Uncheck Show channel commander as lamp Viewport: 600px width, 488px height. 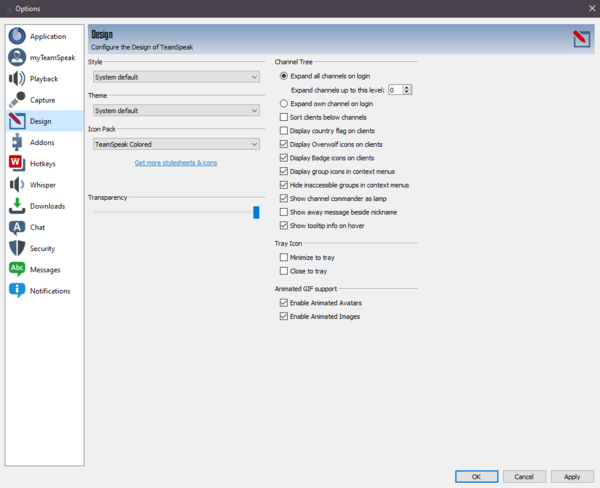pyautogui.click(x=284, y=199)
